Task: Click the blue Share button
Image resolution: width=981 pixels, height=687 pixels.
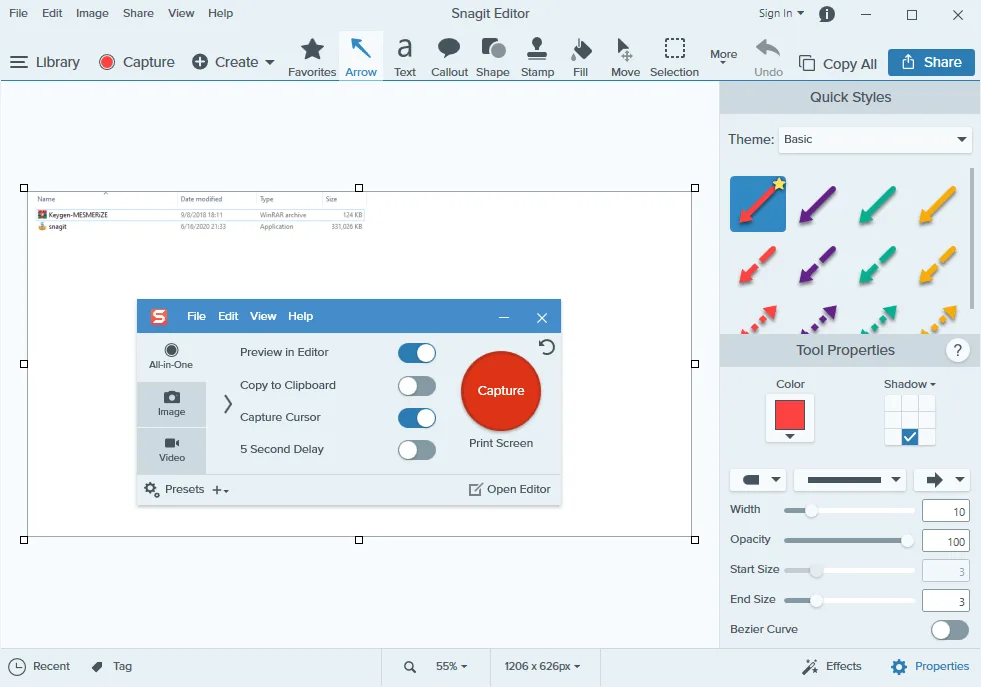Action: tap(931, 62)
